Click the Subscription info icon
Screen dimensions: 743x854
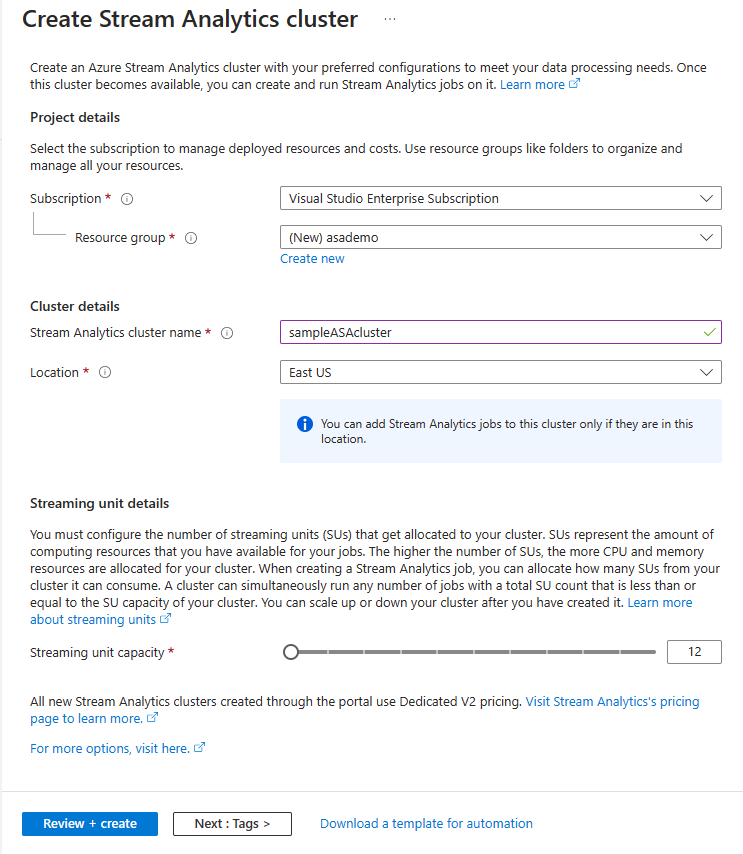tap(127, 198)
